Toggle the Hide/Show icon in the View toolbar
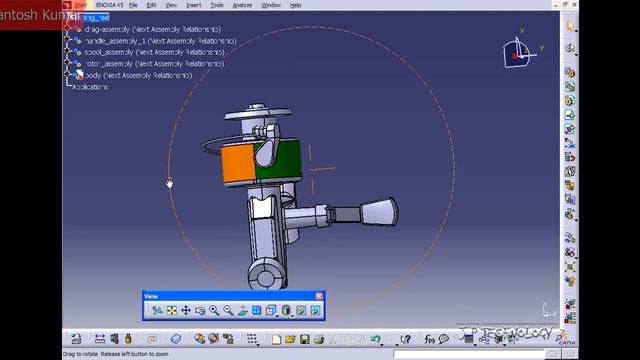The image size is (640, 360). [x=301, y=311]
